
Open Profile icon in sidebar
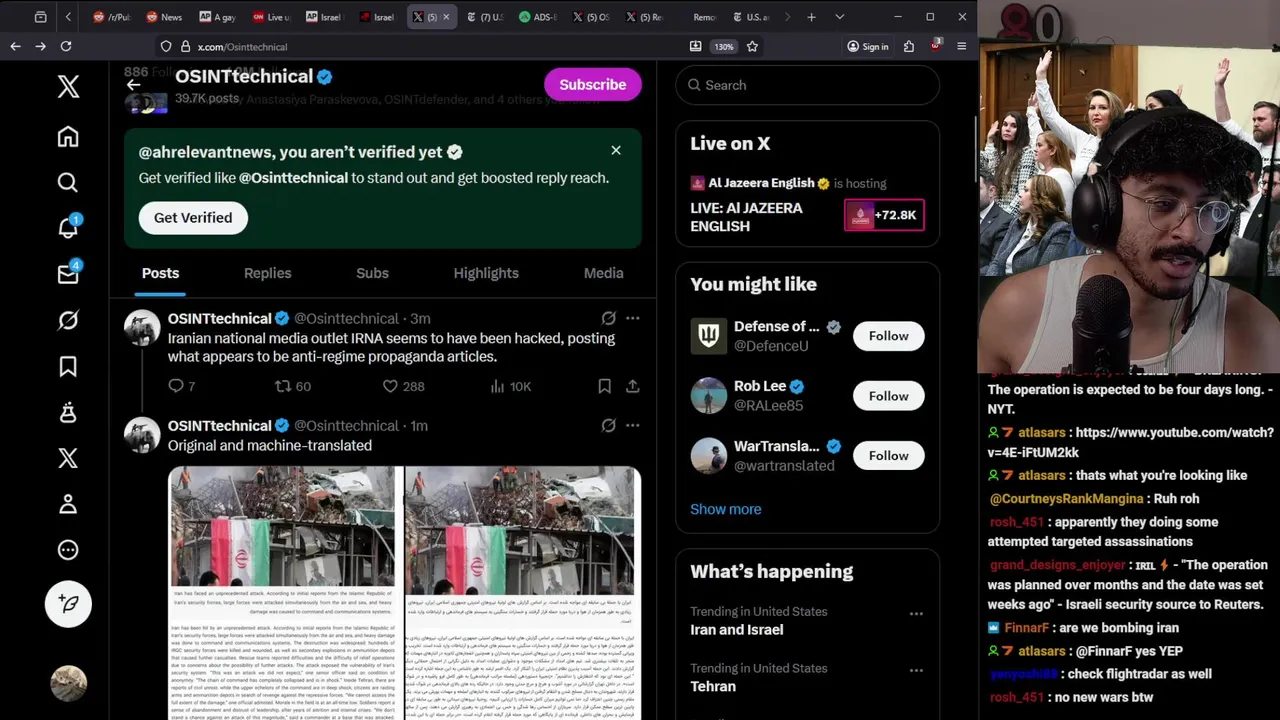point(68,504)
